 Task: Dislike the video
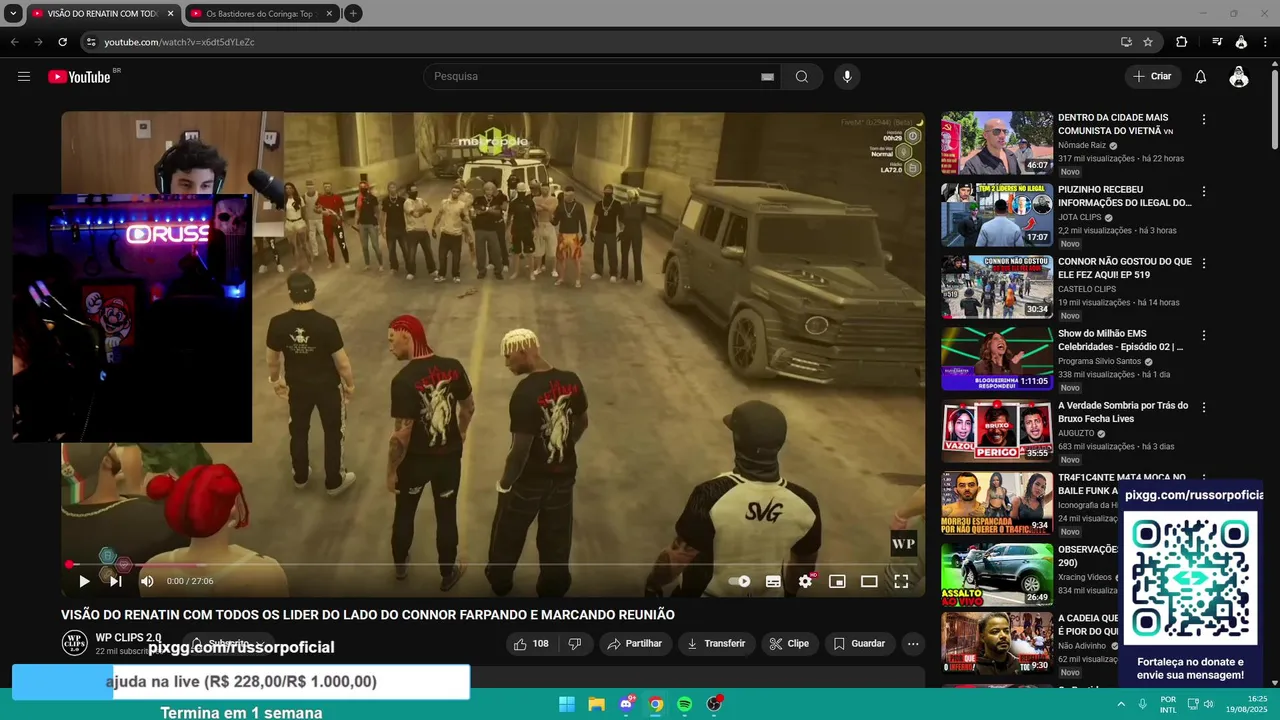click(x=575, y=644)
